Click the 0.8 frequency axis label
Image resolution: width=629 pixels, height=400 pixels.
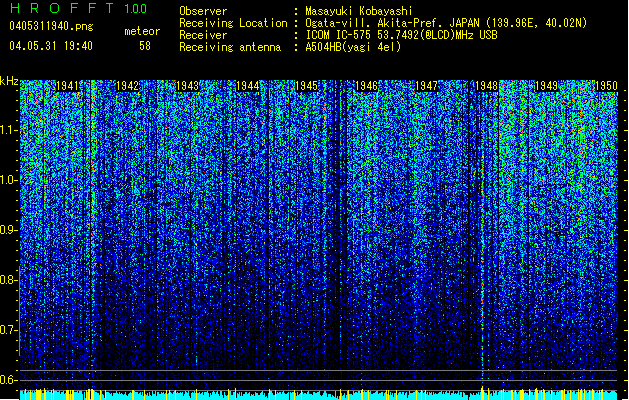click(x=8, y=280)
